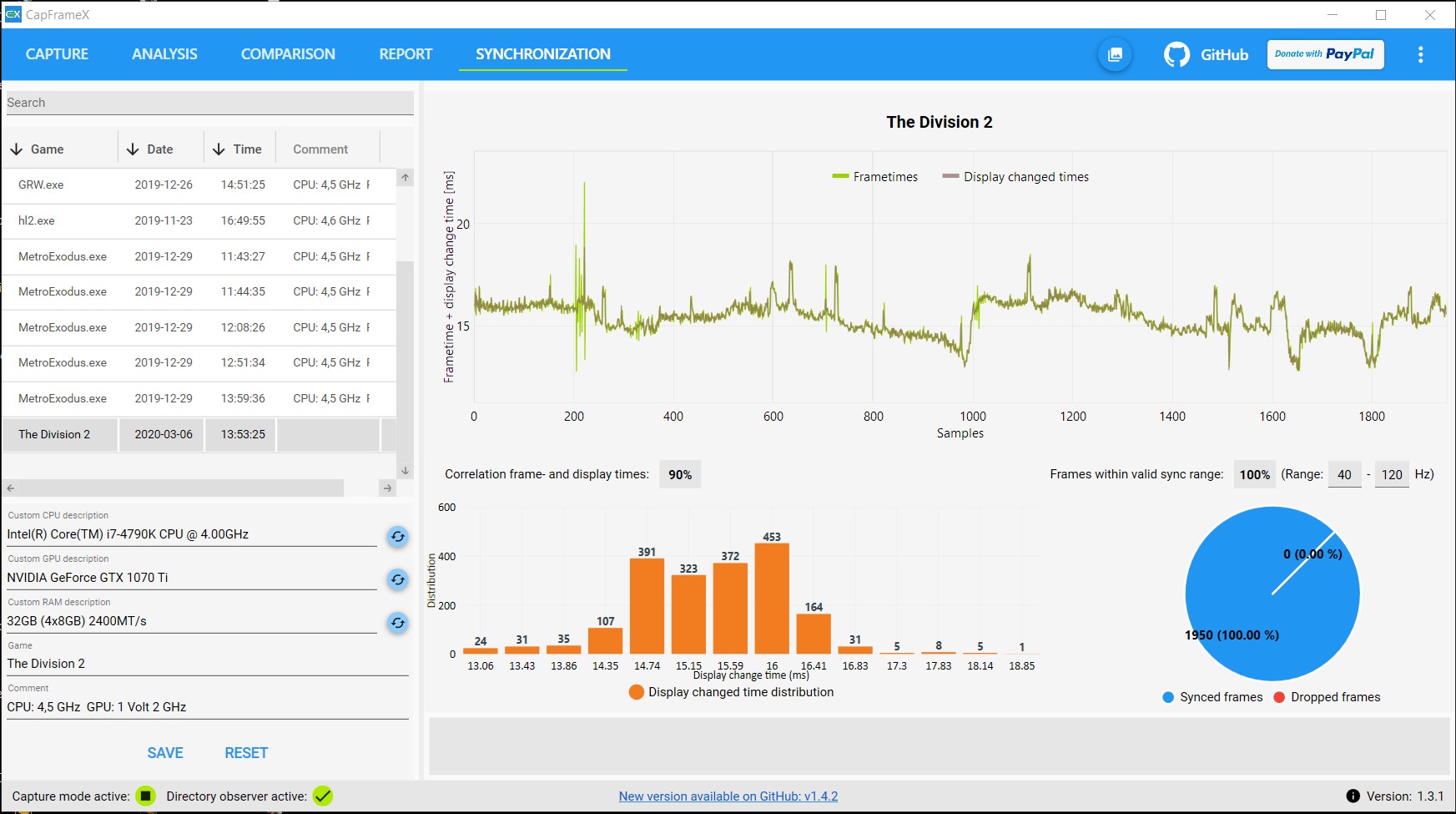Click the horizontal list scrollbar thumb
Viewport: 1456px width, 814px height.
180,488
